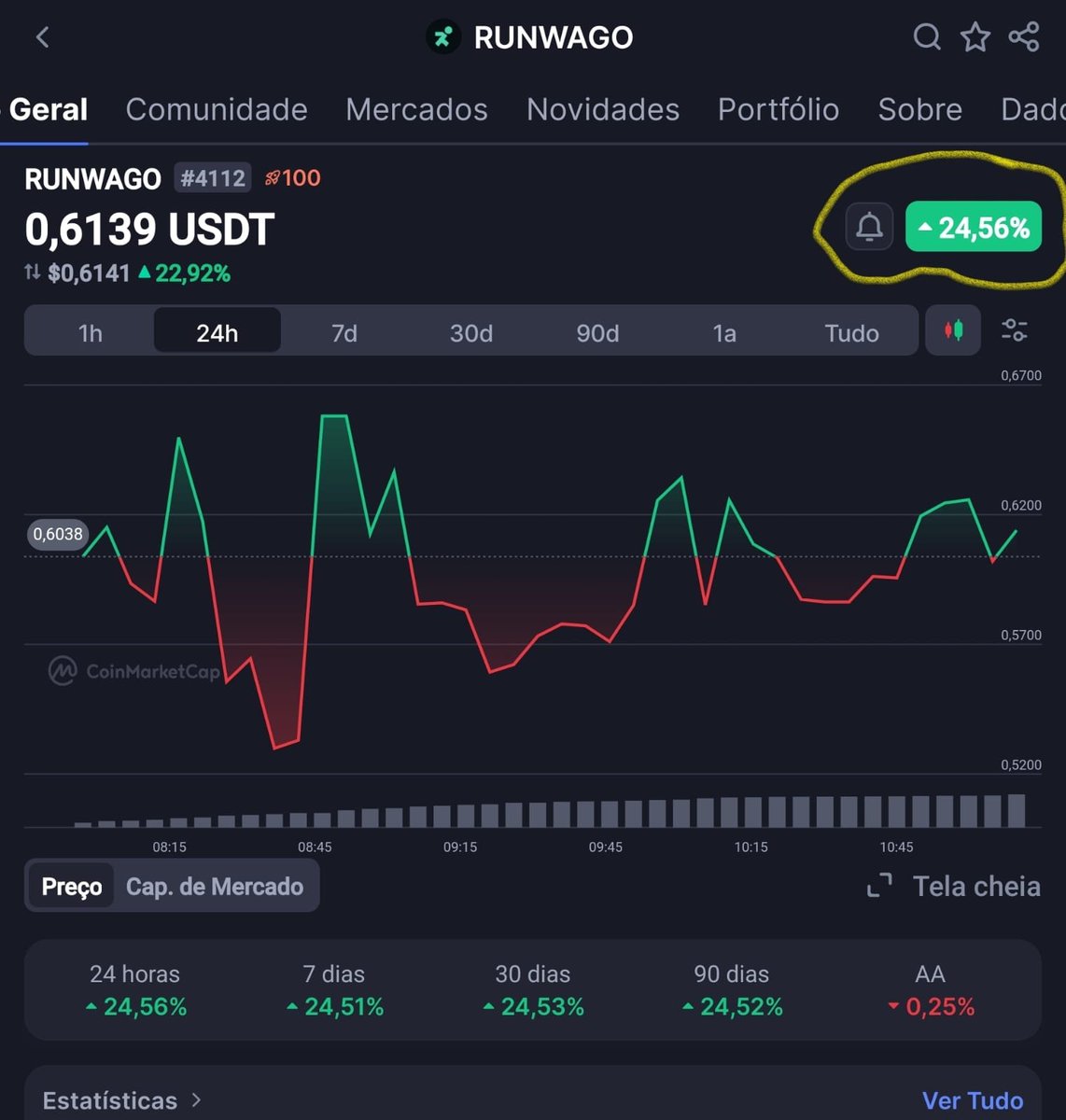Image resolution: width=1066 pixels, height=1120 pixels.
Task: Tap the share icon in the header
Action: (x=1024, y=37)
